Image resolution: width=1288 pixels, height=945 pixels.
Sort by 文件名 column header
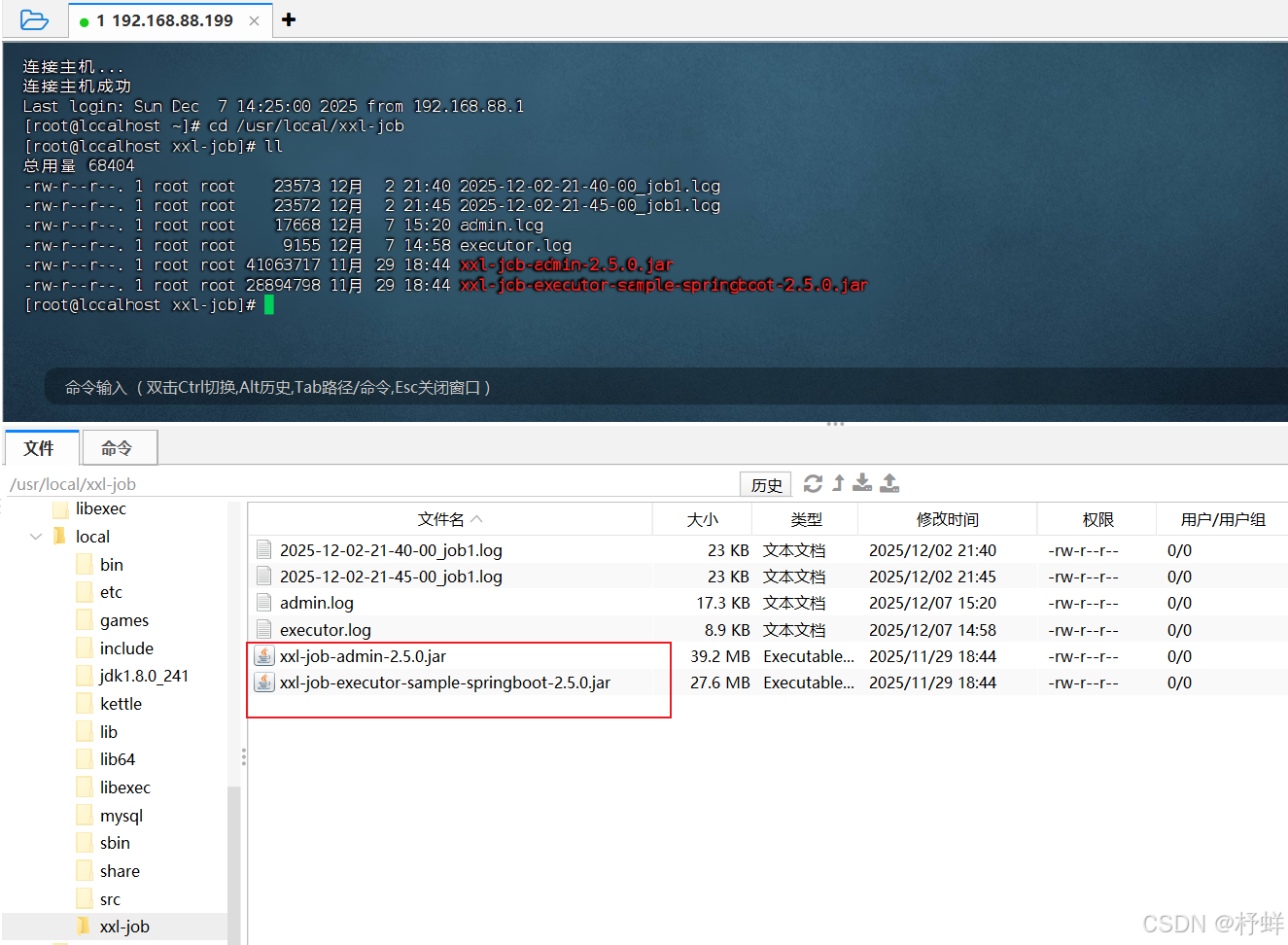pyautogui.click(x=450, y=519)
